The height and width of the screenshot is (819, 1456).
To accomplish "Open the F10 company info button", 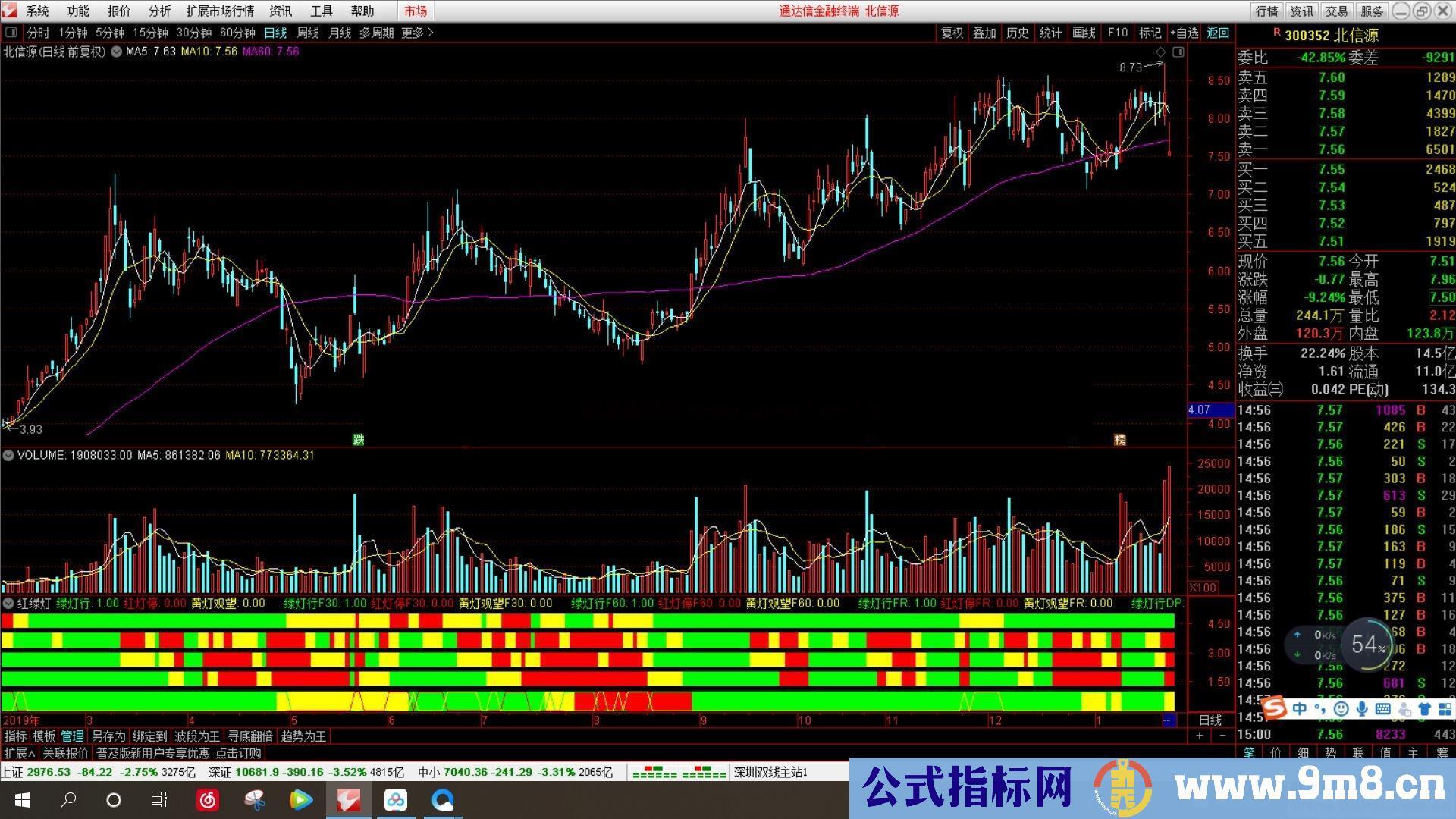I will [x=1118, y=33].
